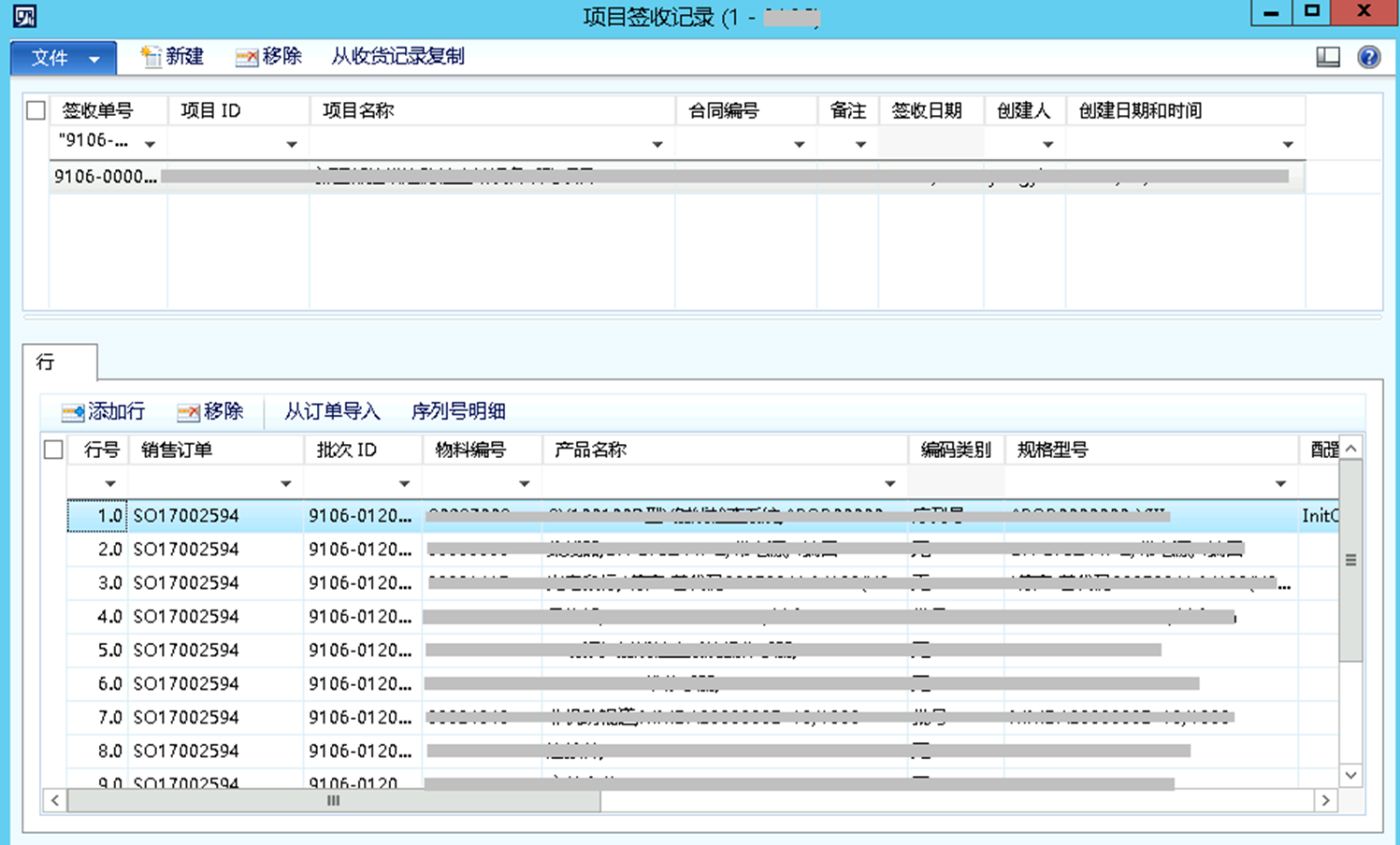Open the 规格型号 filter dropdown
The width and height of the screenshot is (1400, 845).
pos(1280,484)
